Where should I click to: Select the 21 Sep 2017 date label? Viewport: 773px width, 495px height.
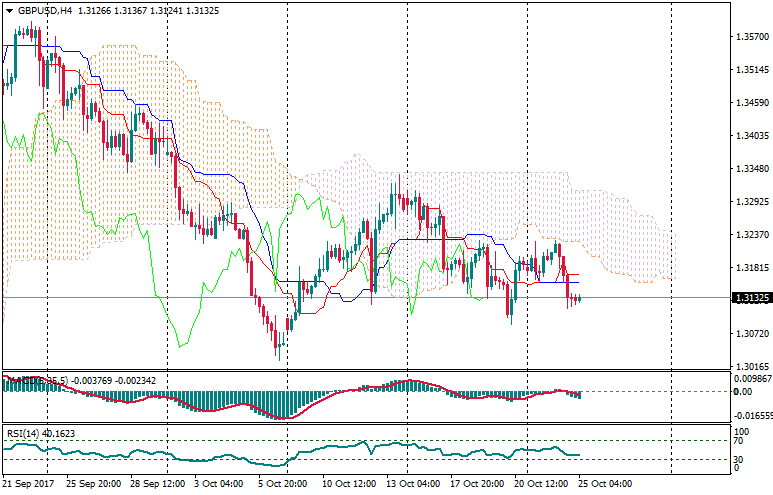tap(27, 484)
